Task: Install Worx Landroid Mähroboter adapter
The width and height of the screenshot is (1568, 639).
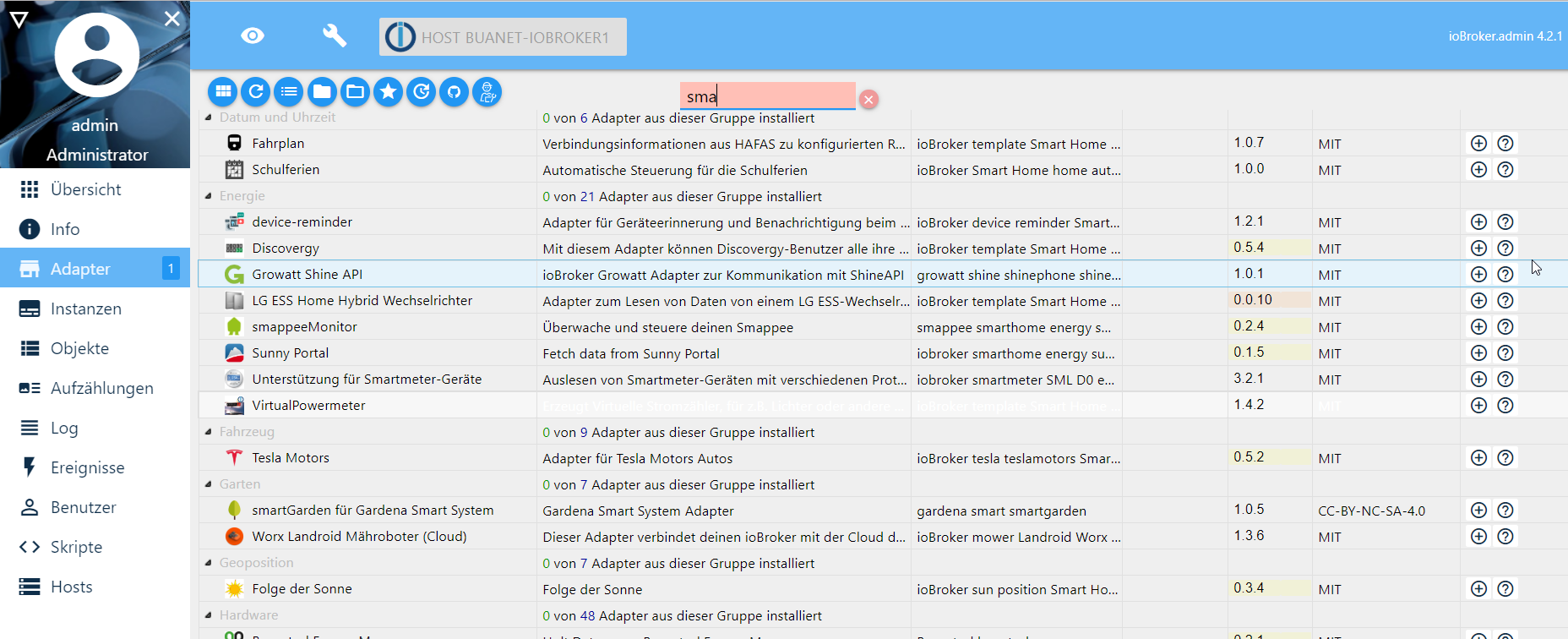Action: (x=1478, y=537)
